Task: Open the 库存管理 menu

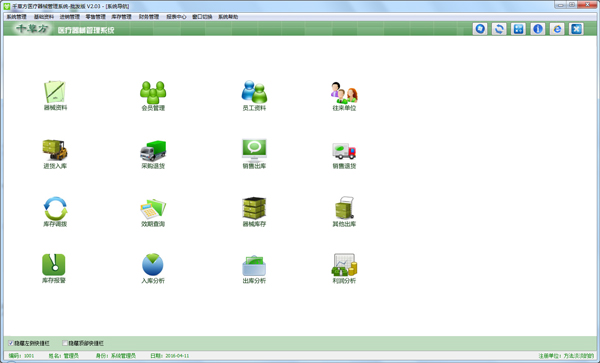Action: 121,17
